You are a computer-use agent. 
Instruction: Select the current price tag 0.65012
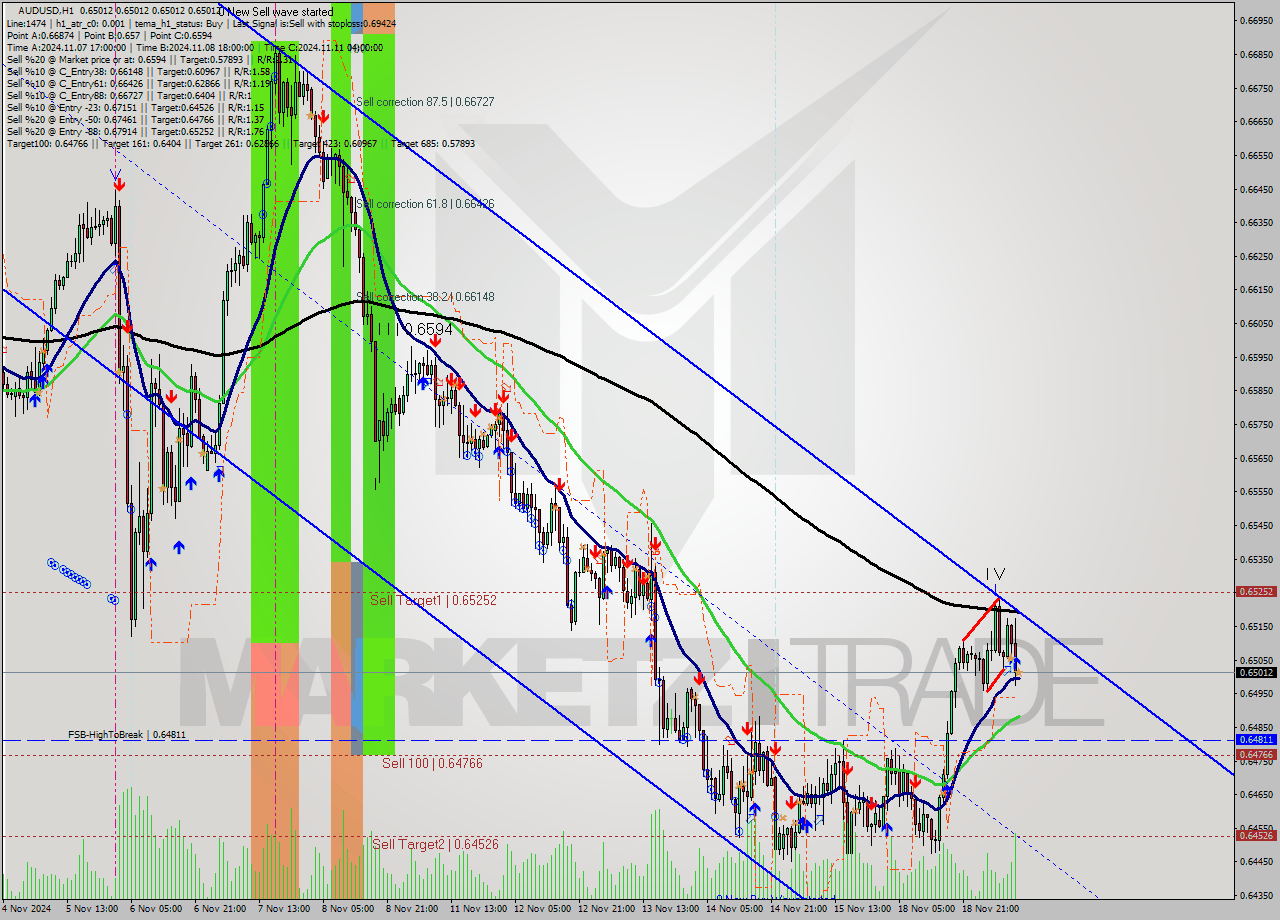pos(1257,672)
